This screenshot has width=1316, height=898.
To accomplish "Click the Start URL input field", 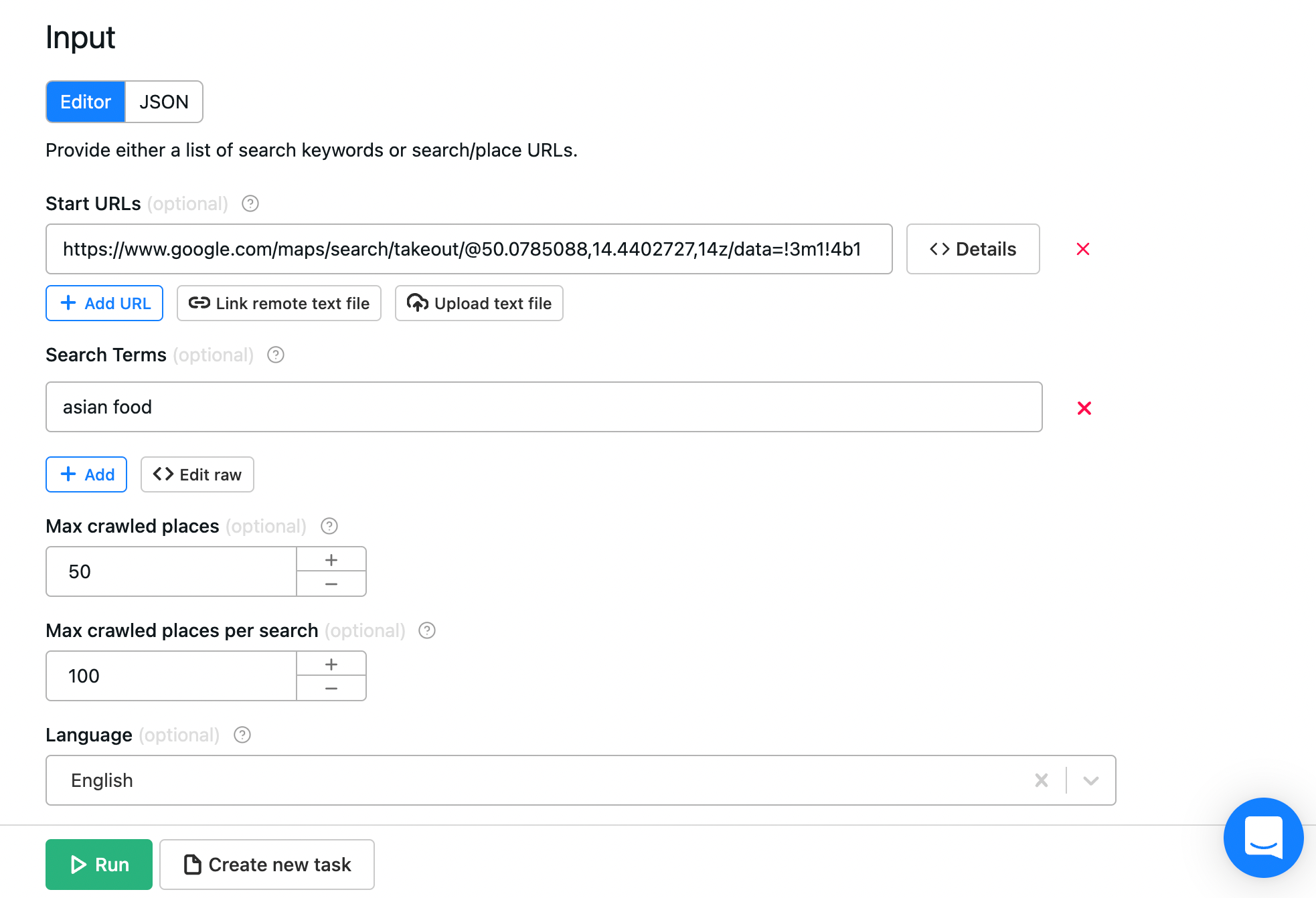I will click(x=469, y=249).
